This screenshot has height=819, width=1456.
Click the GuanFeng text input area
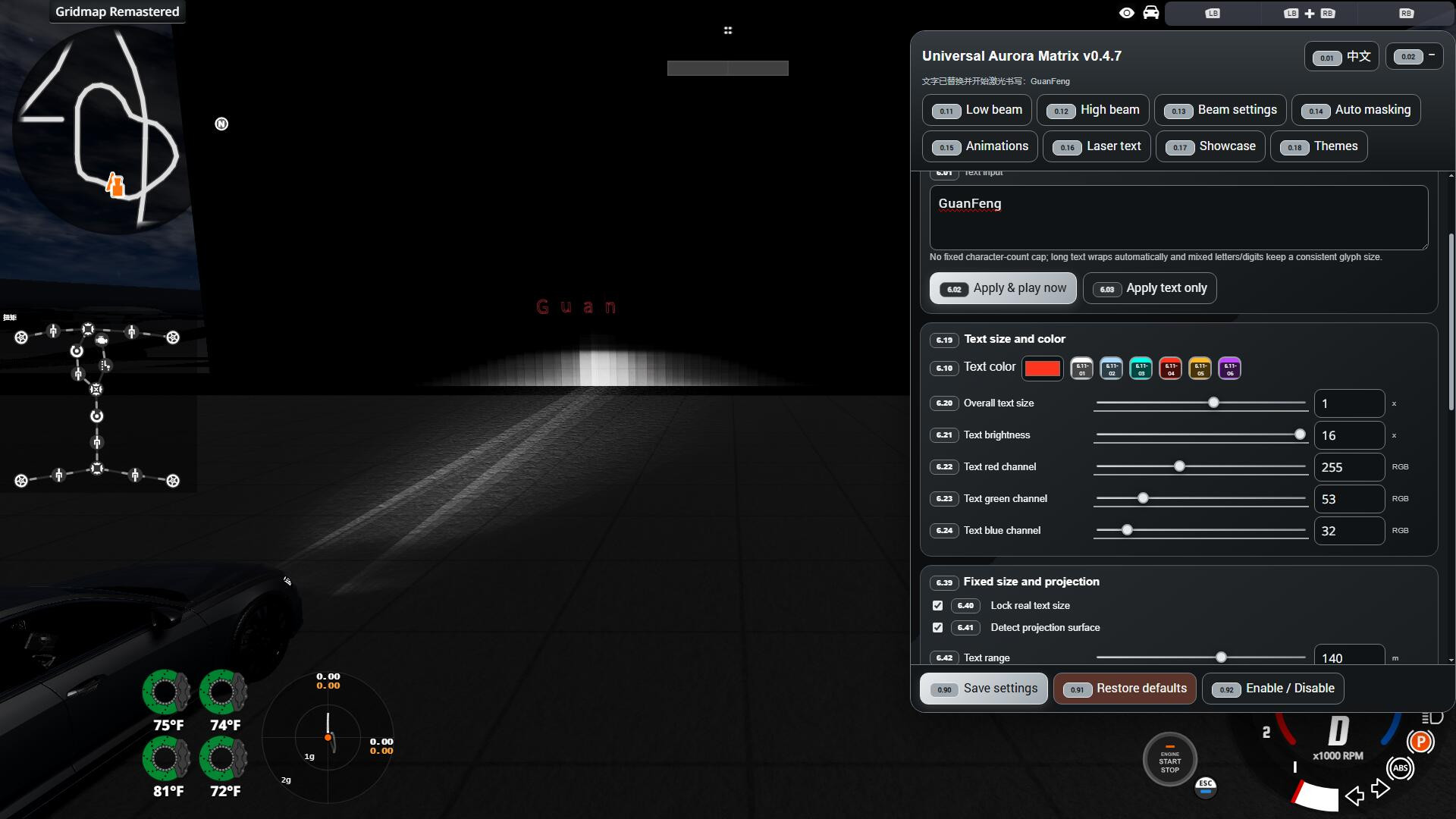tap(1178, 218)
